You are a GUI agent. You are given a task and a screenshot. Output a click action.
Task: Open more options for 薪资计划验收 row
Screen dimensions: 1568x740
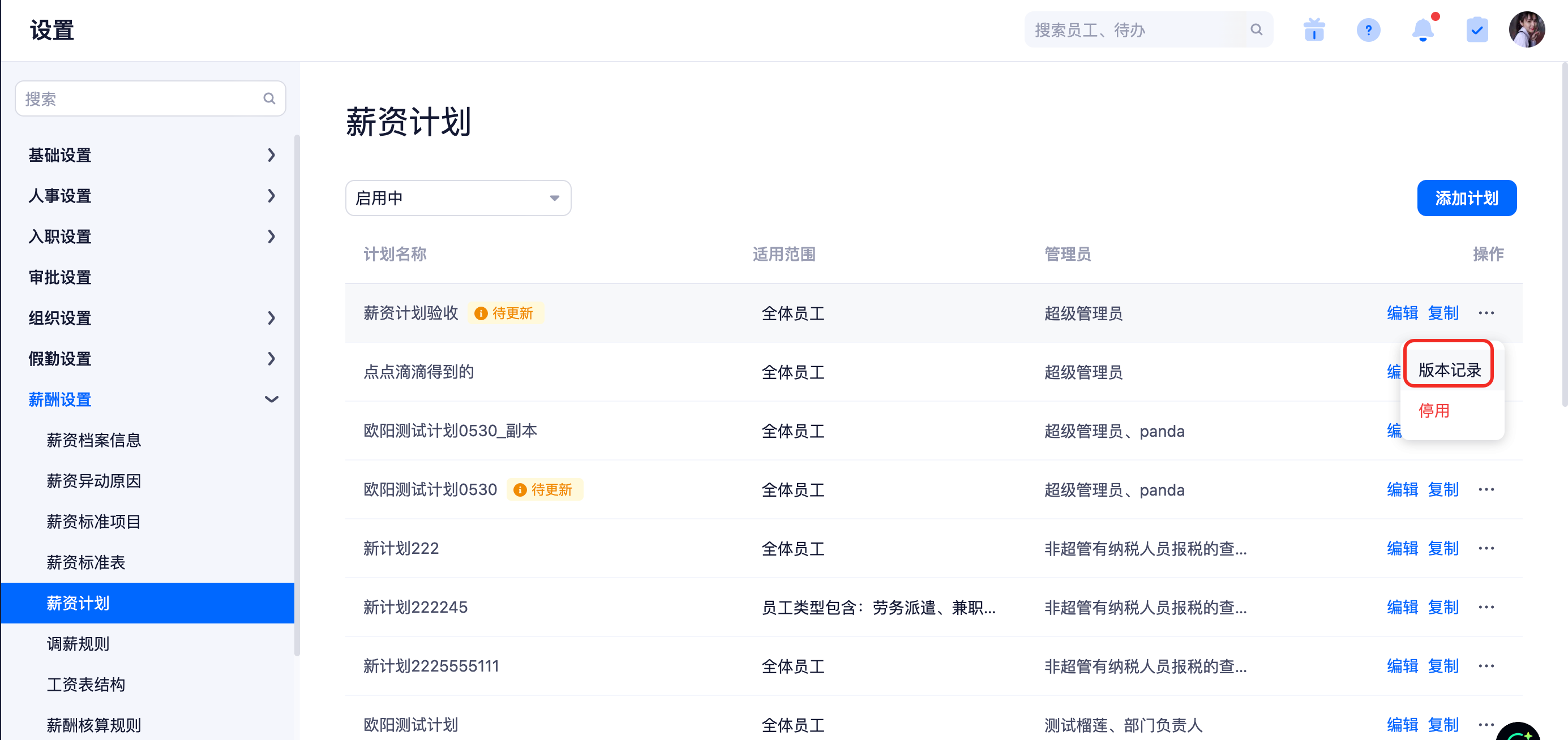click(1486, 313)
